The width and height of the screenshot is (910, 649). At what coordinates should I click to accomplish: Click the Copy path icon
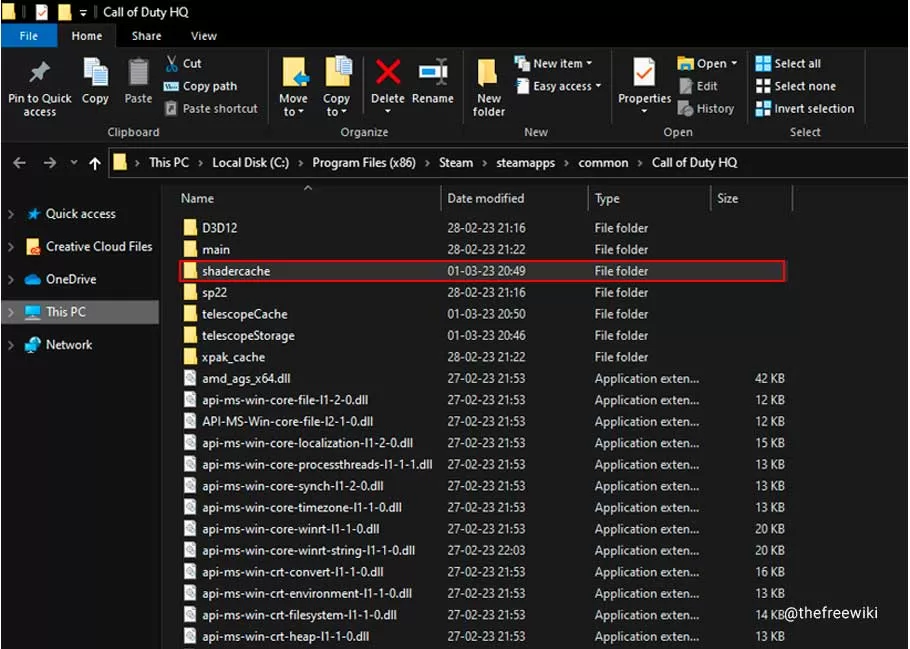click(171, 86)
